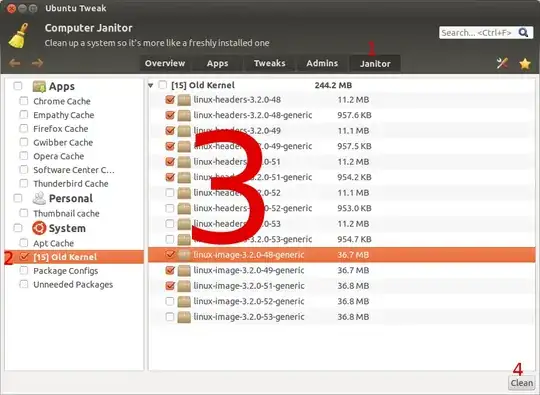
Task: Open the Overview tab
Action: (165, 63)
